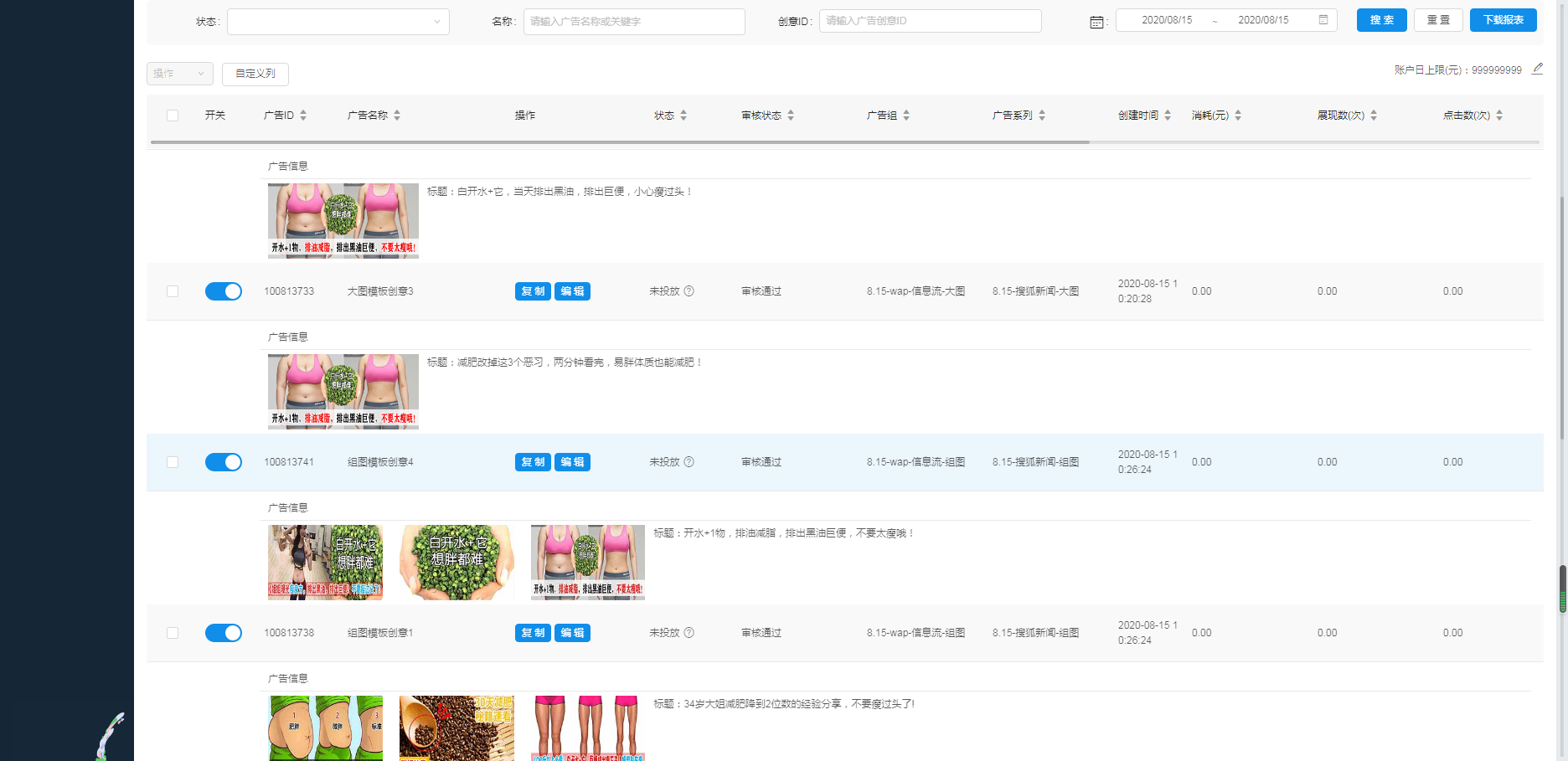Open the end date 2020/08/15 picker
The image size is (1568, 761).
coord(1263,20)
